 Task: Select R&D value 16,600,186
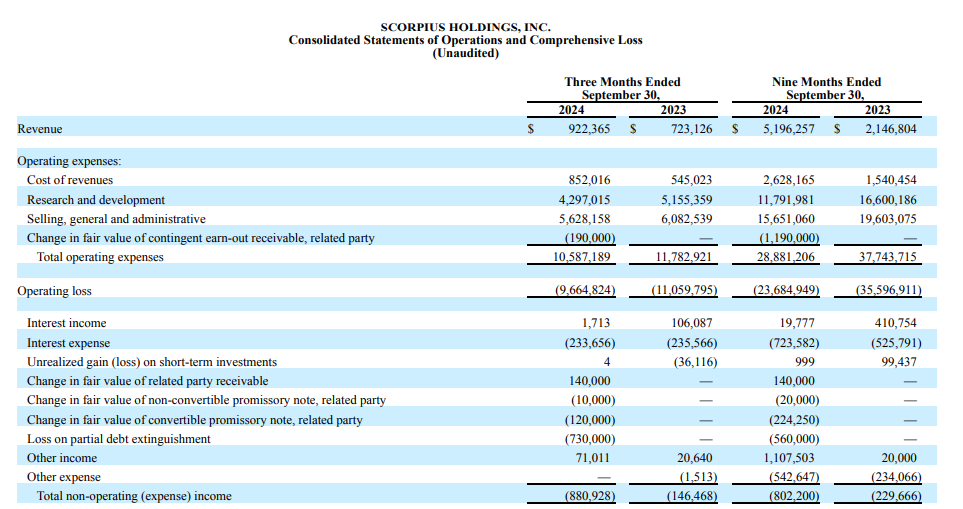tap(887, 200)
